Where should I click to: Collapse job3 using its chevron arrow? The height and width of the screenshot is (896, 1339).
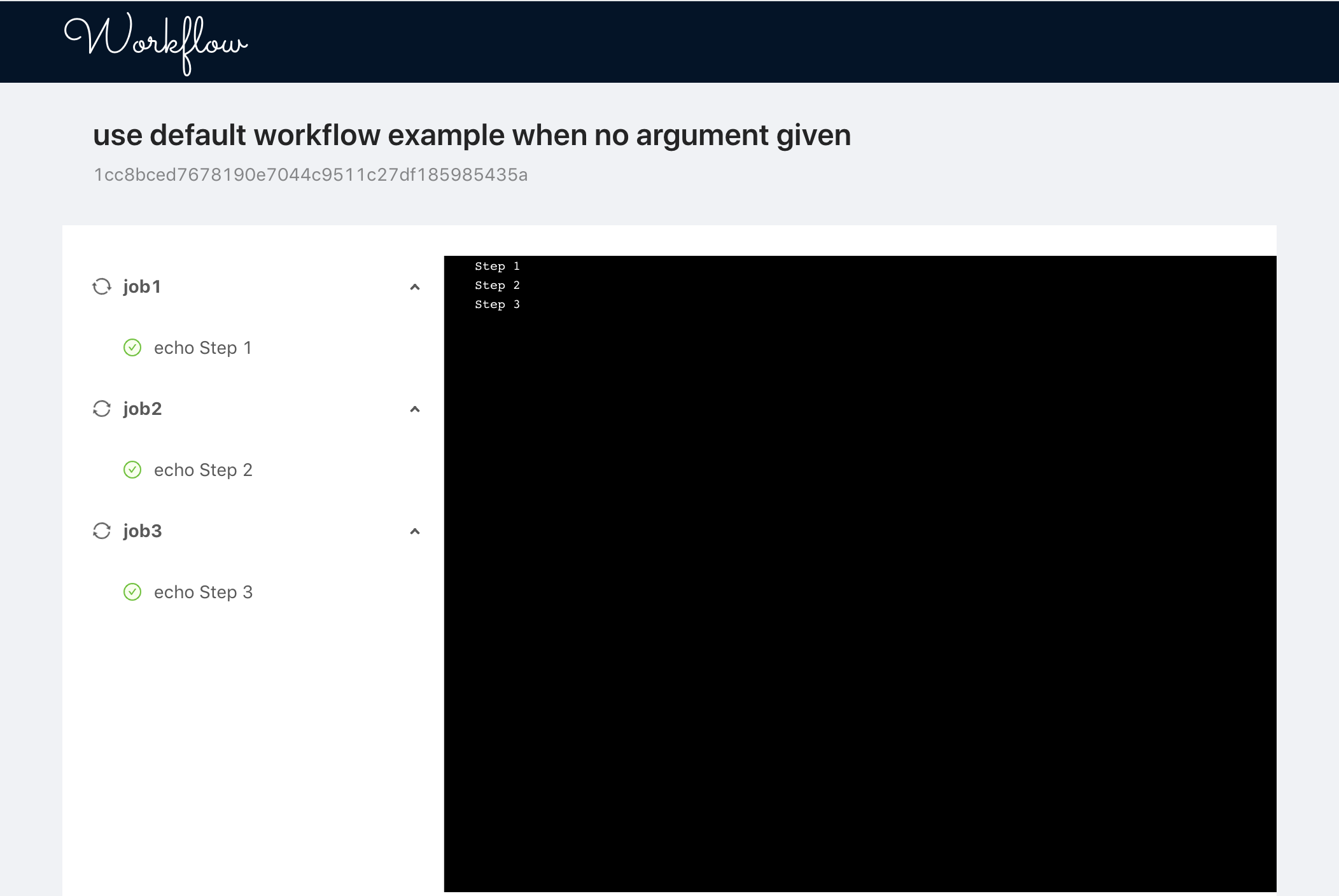415,531
